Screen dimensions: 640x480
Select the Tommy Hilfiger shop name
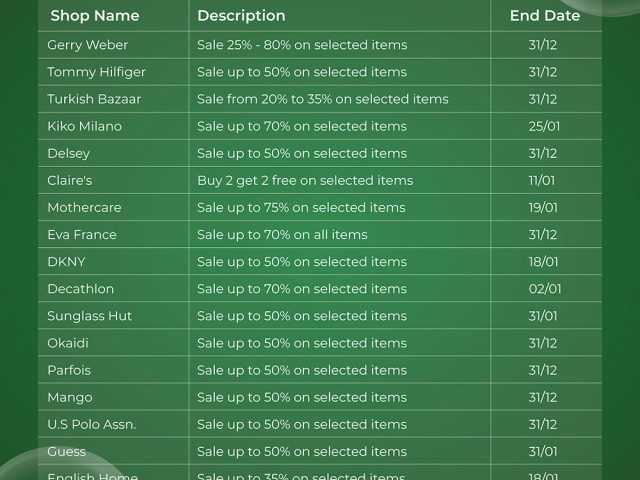click(96, 72)
